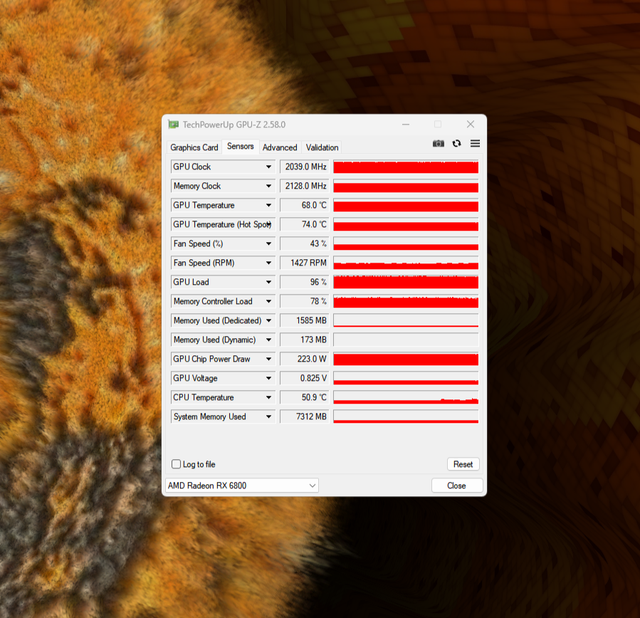The width and height of the screenshot is (640, 618).
Task: Click the GPU-Z title bar app icon
Action: [173, 124]
